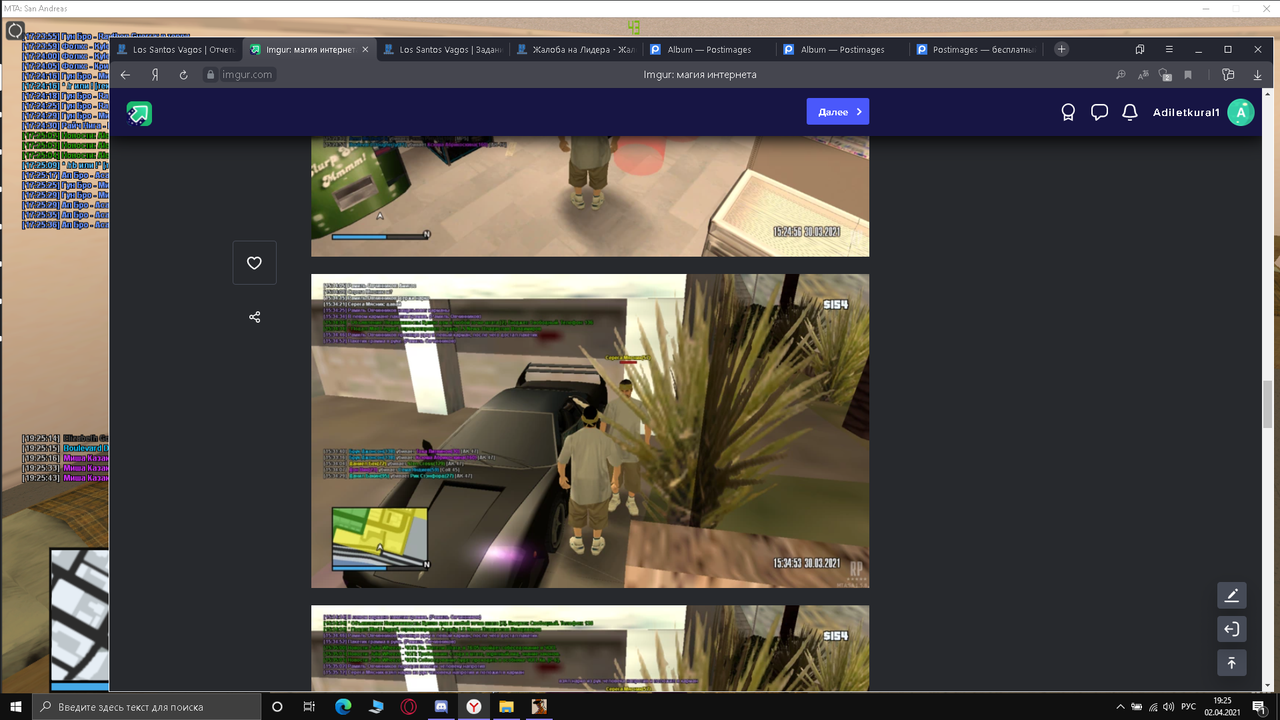Click the pencil edit floating button
1280x720 pixels.
point(1231,595)
